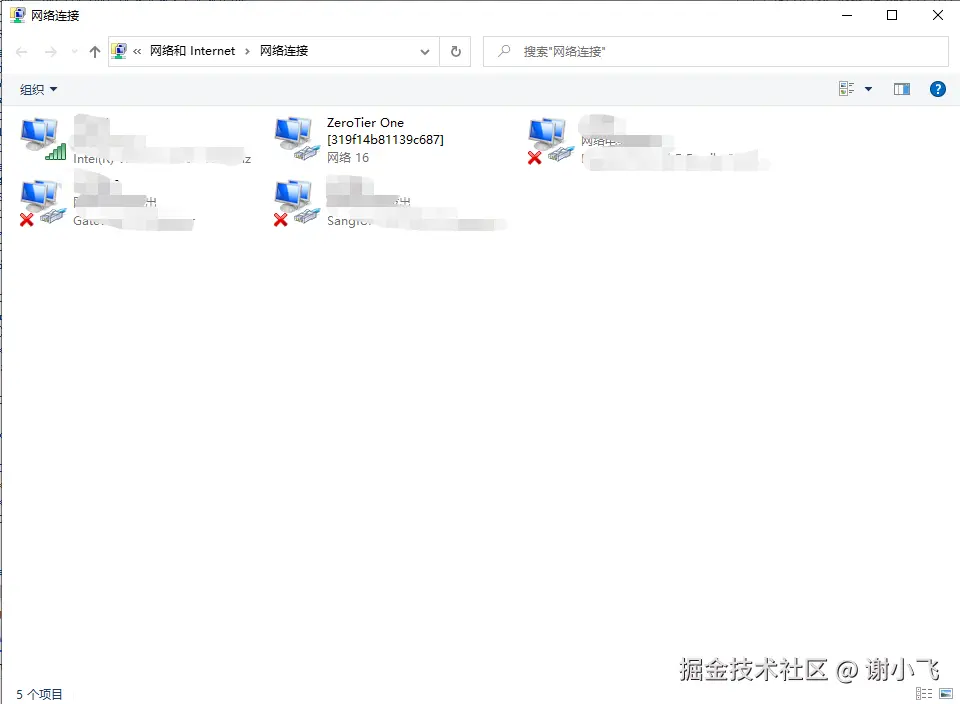
Task: Switch the view layout using the views icon
Action: pos(844,89)
